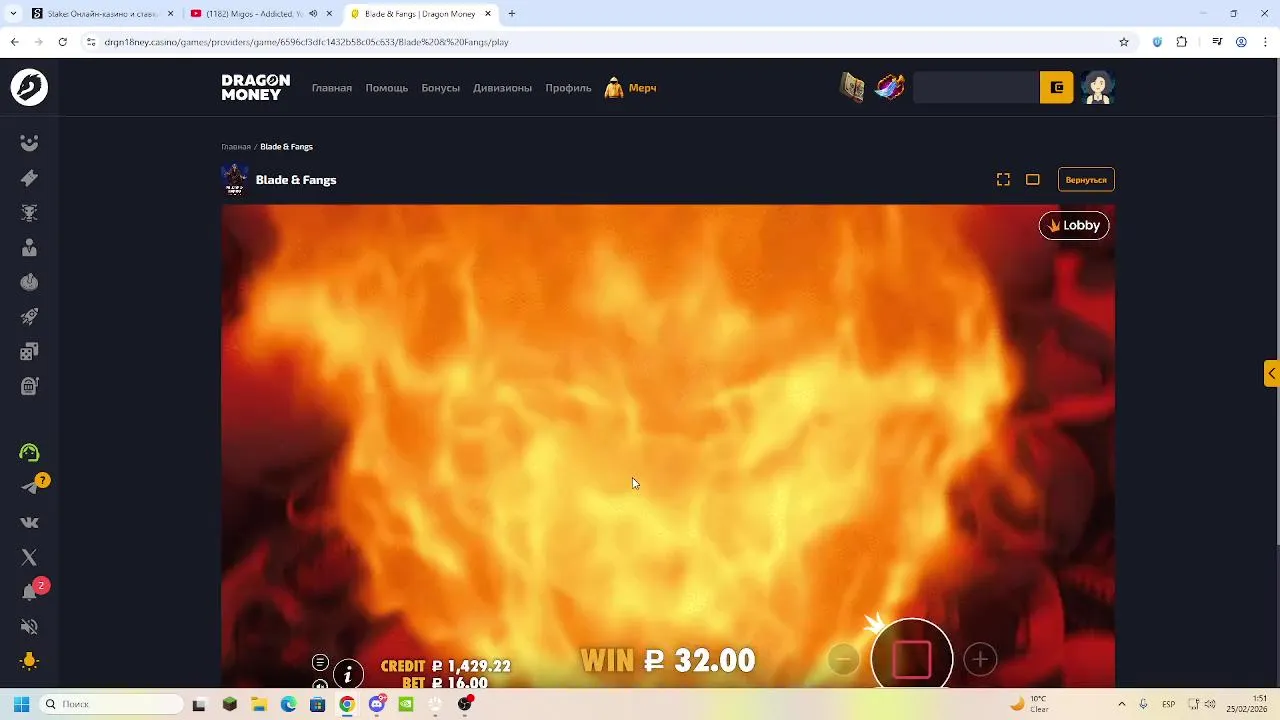
Task: Expand the yellow side panel arrow
Action: pyautogui.click(x=1271, y=373)
